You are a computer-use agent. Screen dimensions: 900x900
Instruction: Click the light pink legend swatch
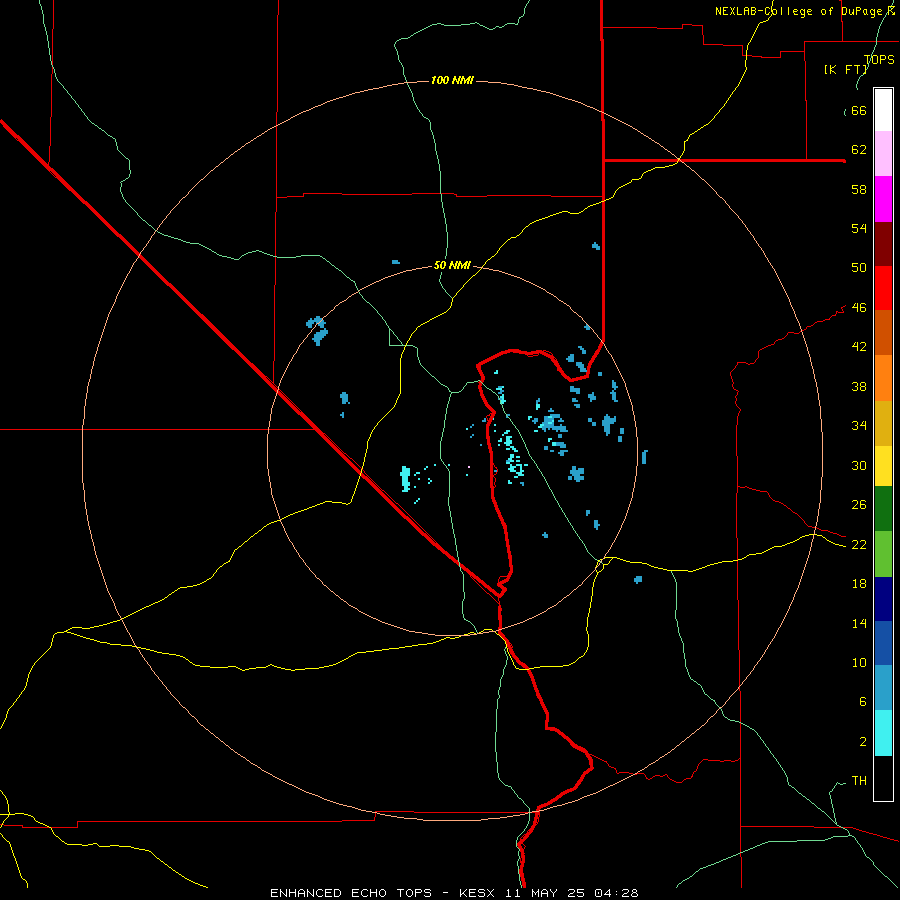click(883, 154)
